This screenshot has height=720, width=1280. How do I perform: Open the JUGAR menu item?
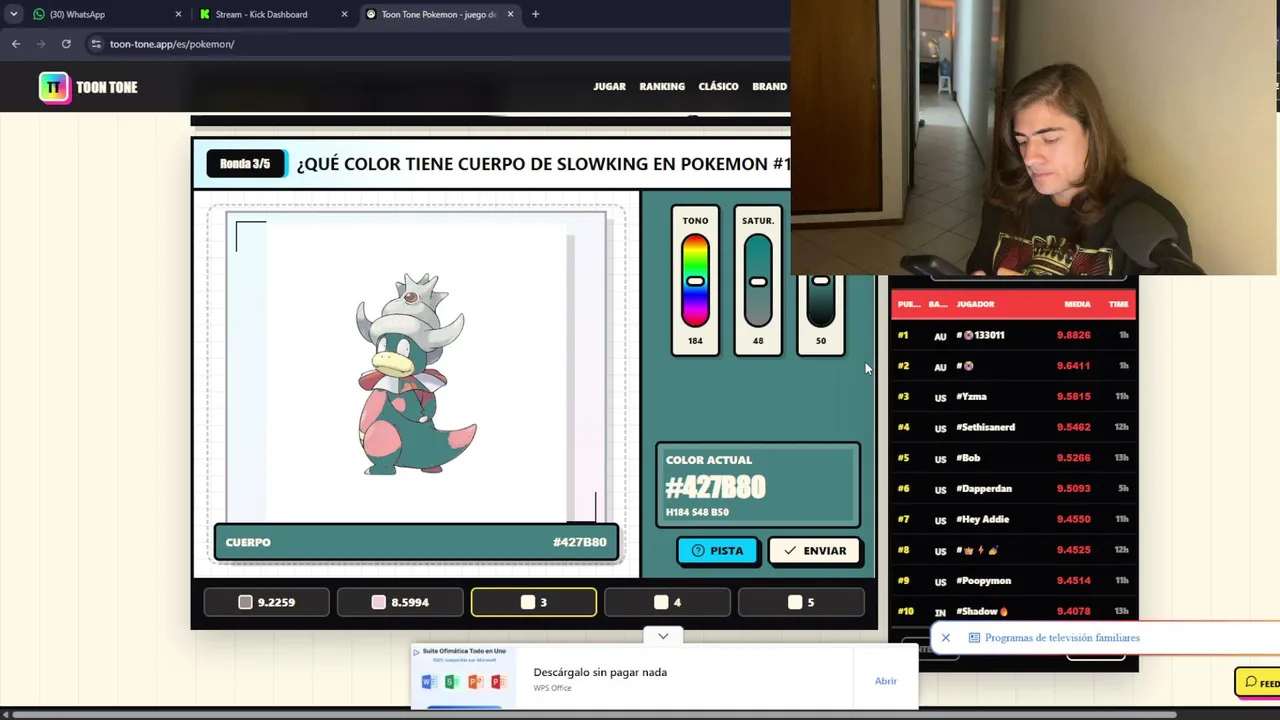tap(609, 87)
